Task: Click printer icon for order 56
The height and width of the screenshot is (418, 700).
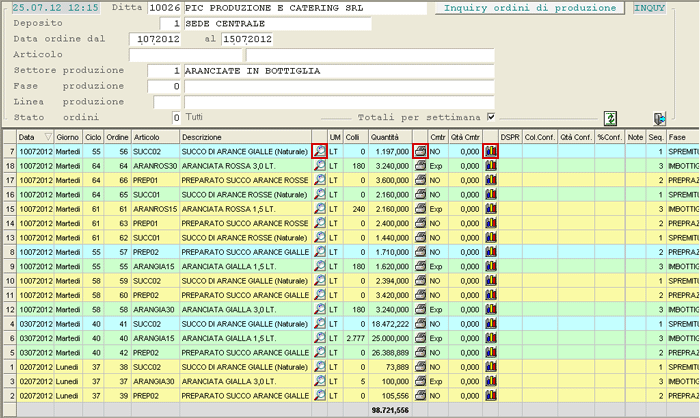Action: click(x=421, y=151)
